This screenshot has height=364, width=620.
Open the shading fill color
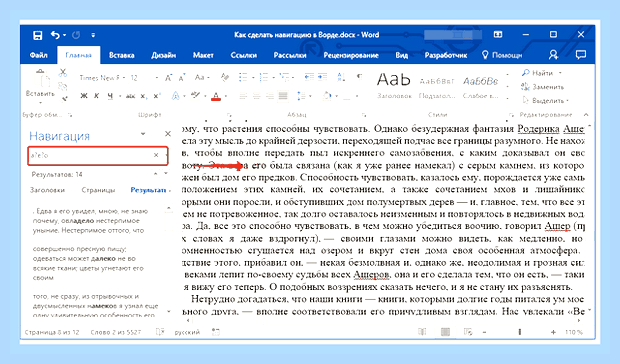pyautogui.click(x=327, y=96)
